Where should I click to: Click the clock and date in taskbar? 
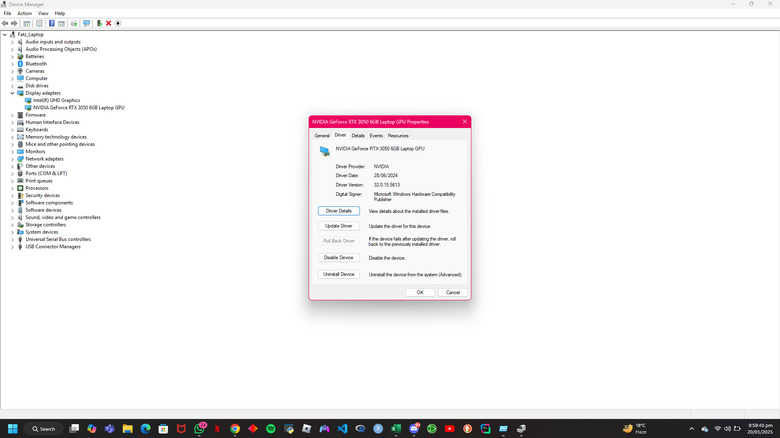coord(760,429)
